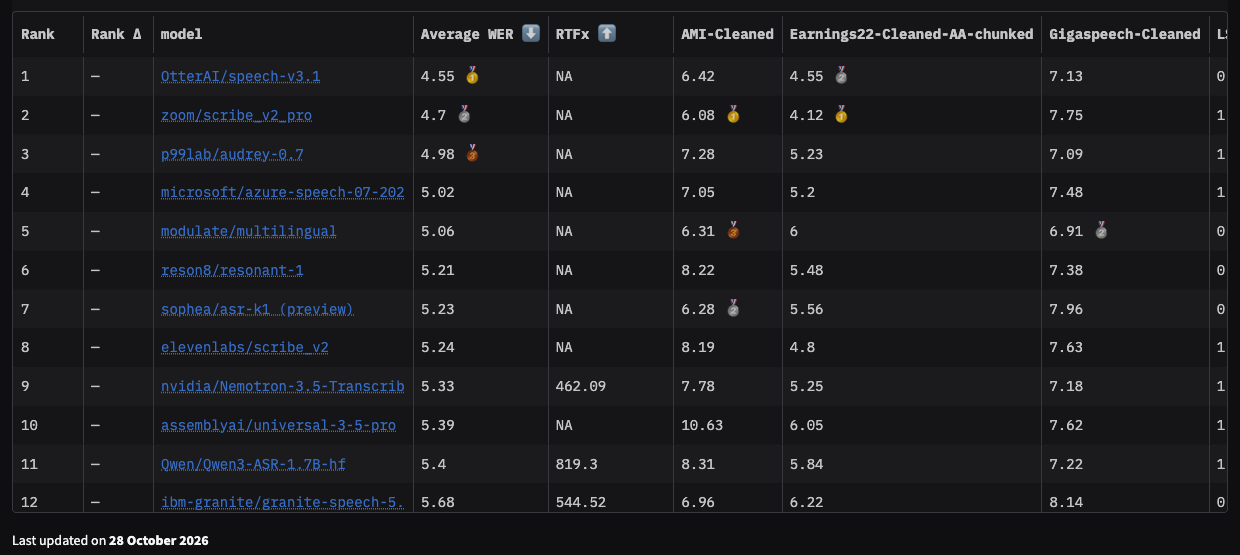Select the Gigaspeech value 7.09
Screen dimensions: 1240x555
coord(1066,154)
